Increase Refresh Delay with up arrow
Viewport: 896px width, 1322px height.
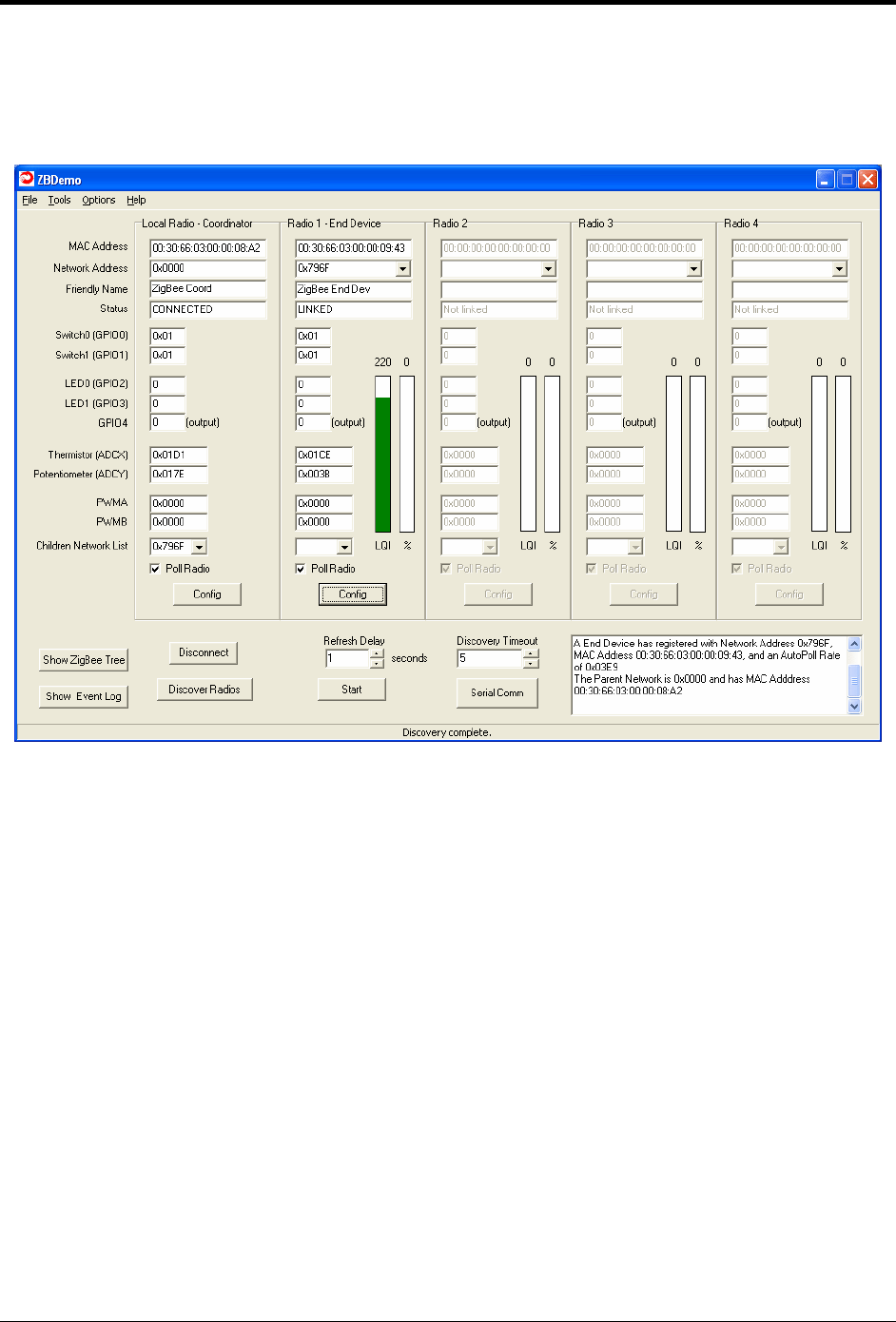point(378,653)
